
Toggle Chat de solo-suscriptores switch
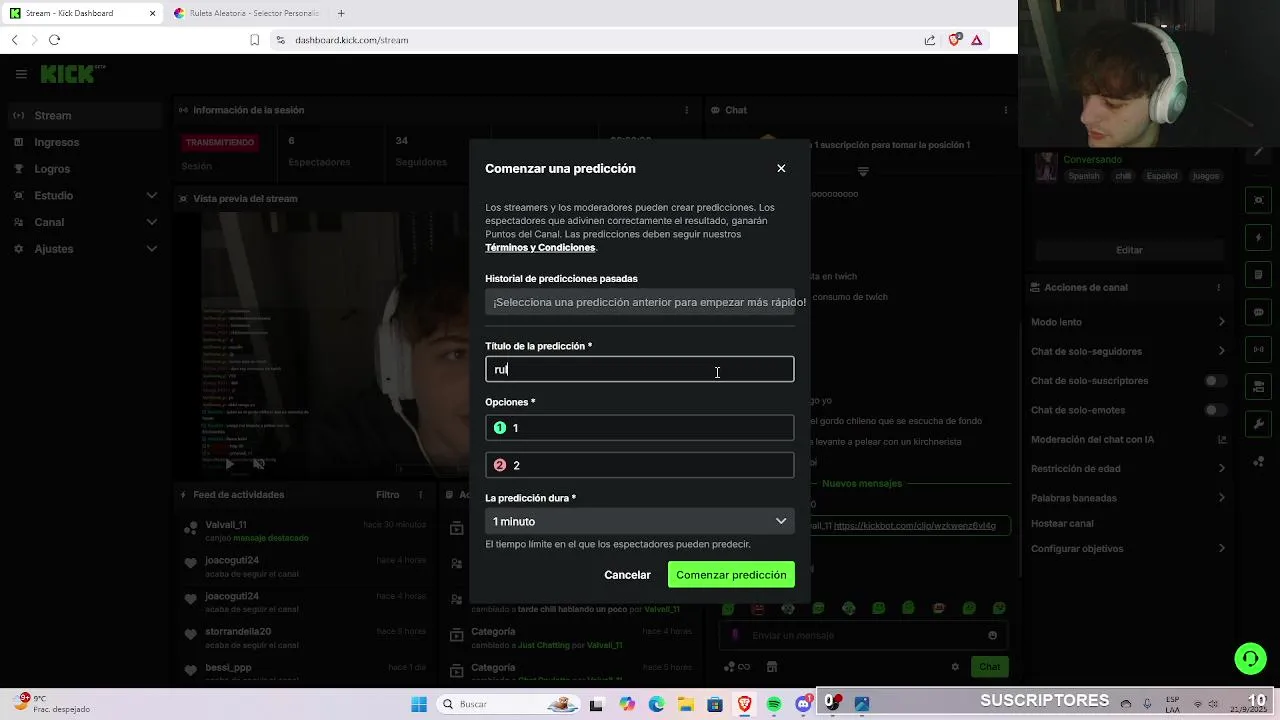point(1215,381)
